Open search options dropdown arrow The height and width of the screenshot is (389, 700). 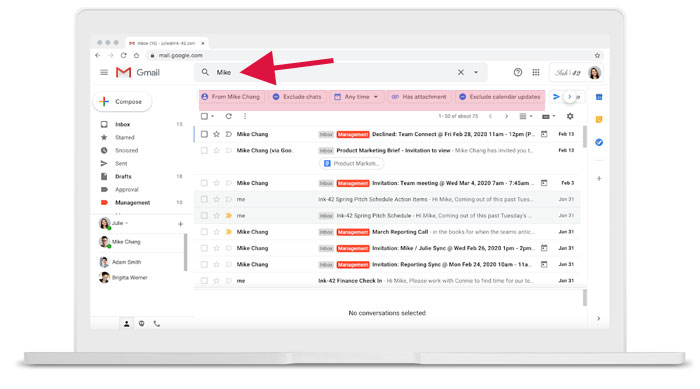(476, 72)
